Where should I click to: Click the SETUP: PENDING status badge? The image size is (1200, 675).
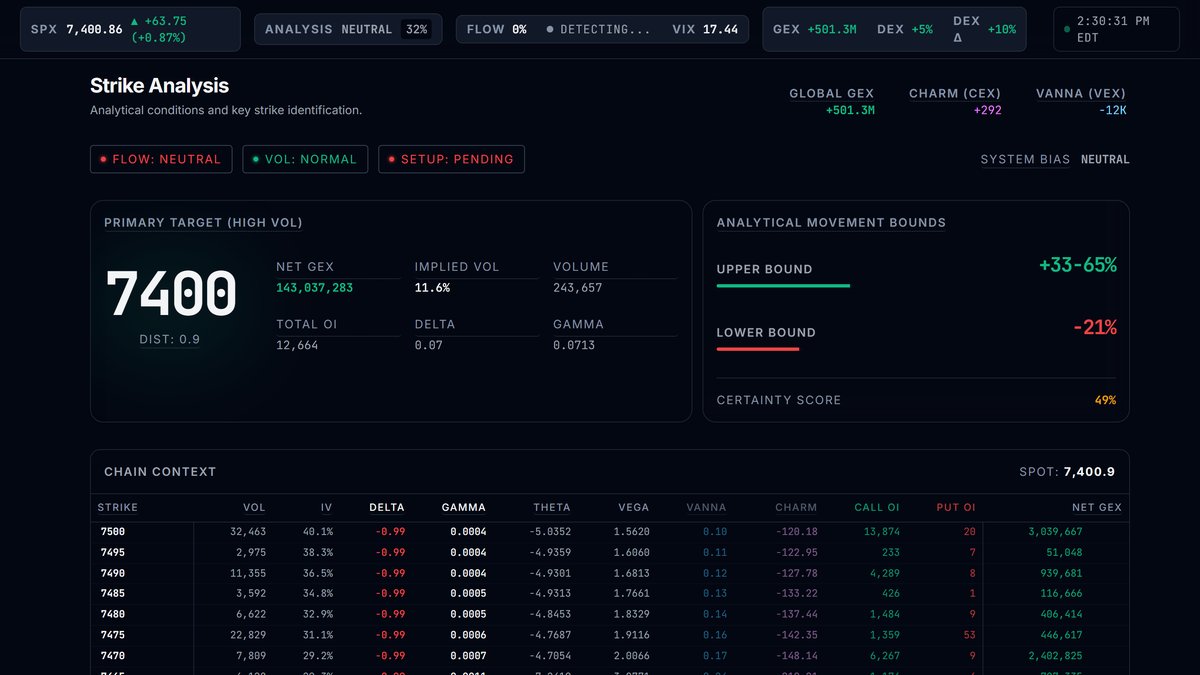pos(451,159)
